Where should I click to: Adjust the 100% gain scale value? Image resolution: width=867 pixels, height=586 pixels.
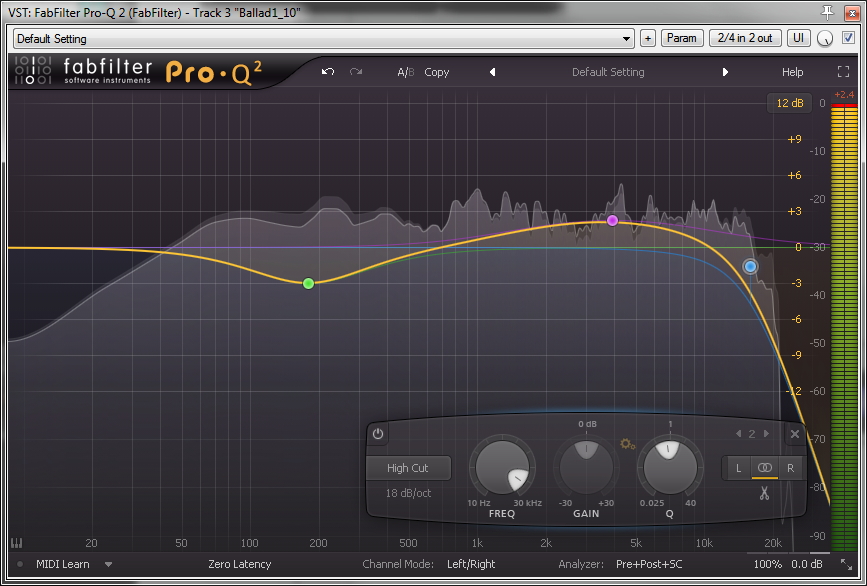tap(767, 564)
